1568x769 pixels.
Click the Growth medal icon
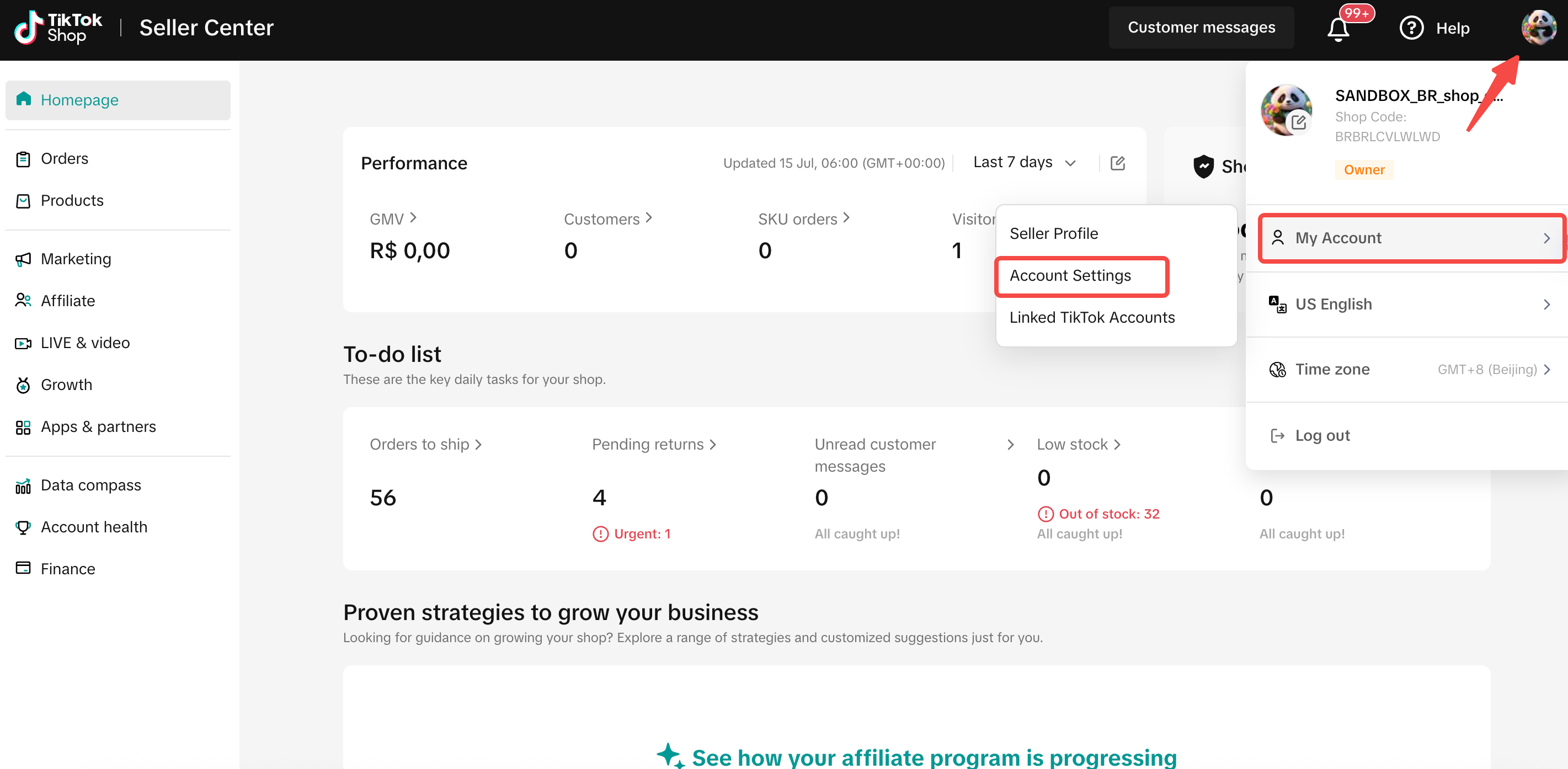click(x=23, y=385)
